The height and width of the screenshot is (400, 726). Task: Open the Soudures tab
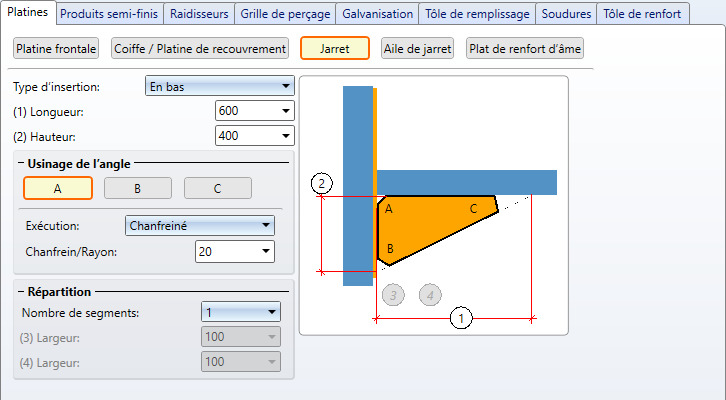566,13
